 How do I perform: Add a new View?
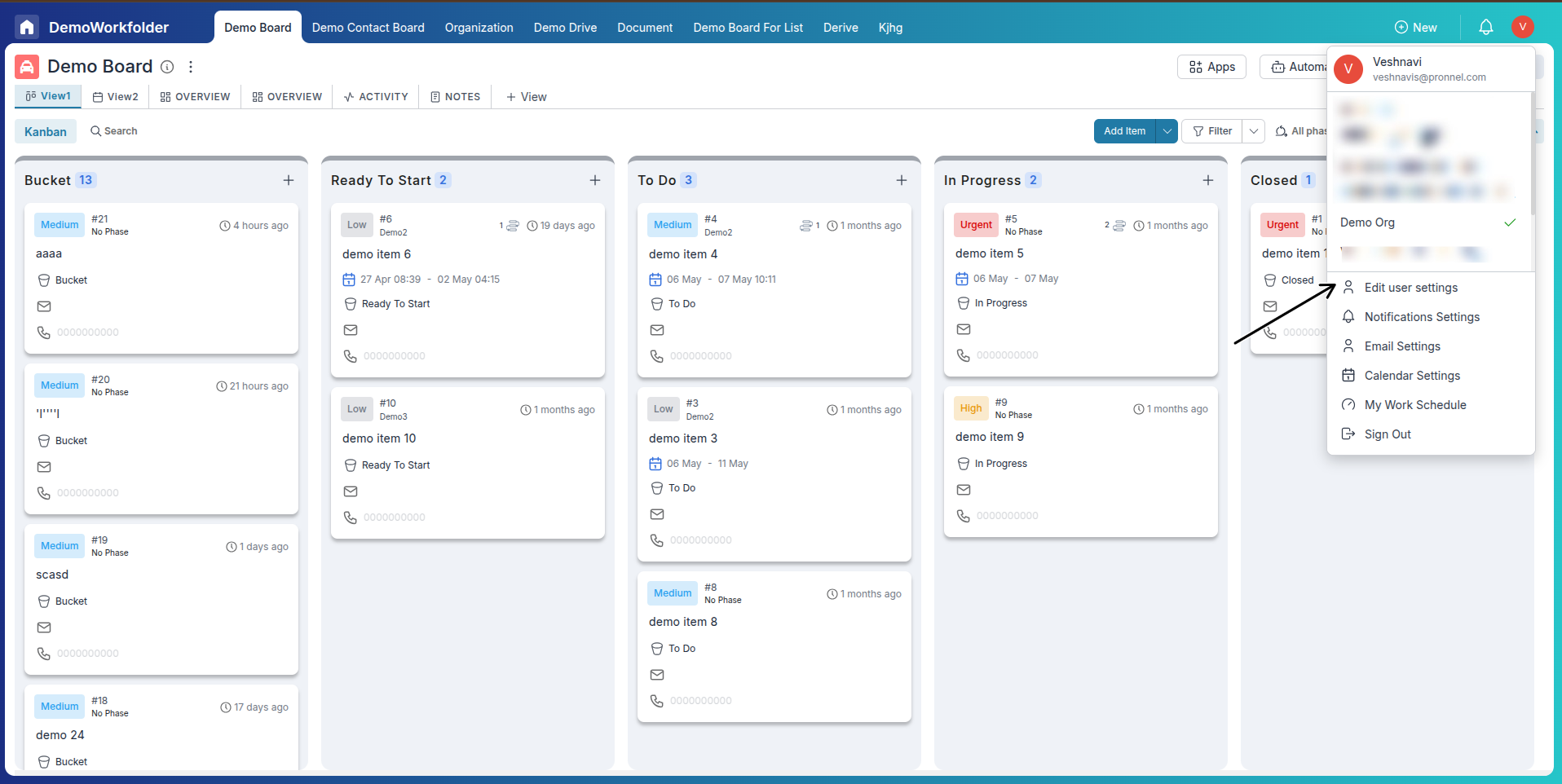click(x=526, y=97)
